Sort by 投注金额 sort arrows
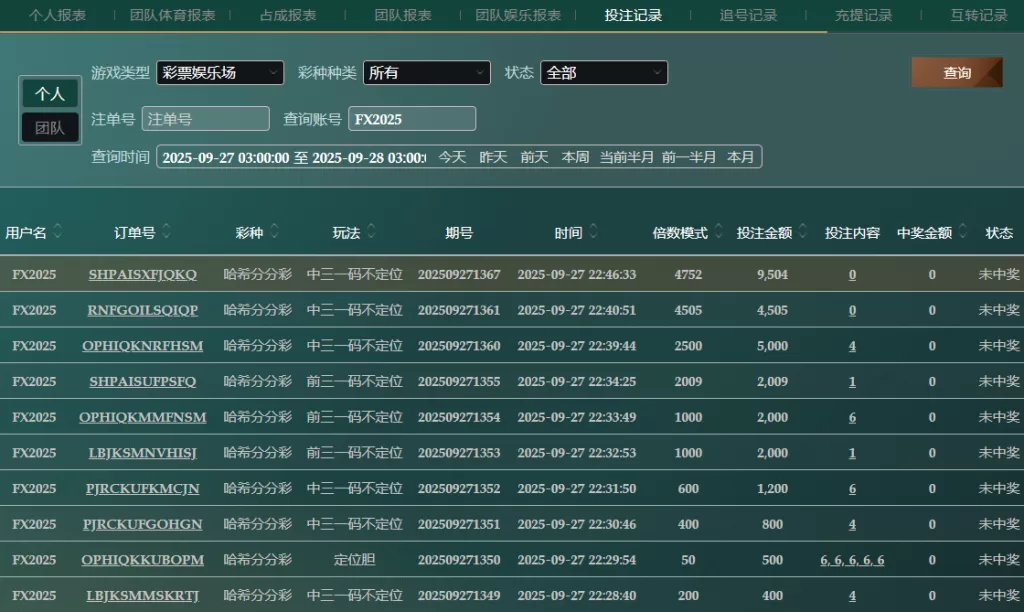Viewport: 1024px width, 612px height. pyautogui.click(x=803, y=232)
